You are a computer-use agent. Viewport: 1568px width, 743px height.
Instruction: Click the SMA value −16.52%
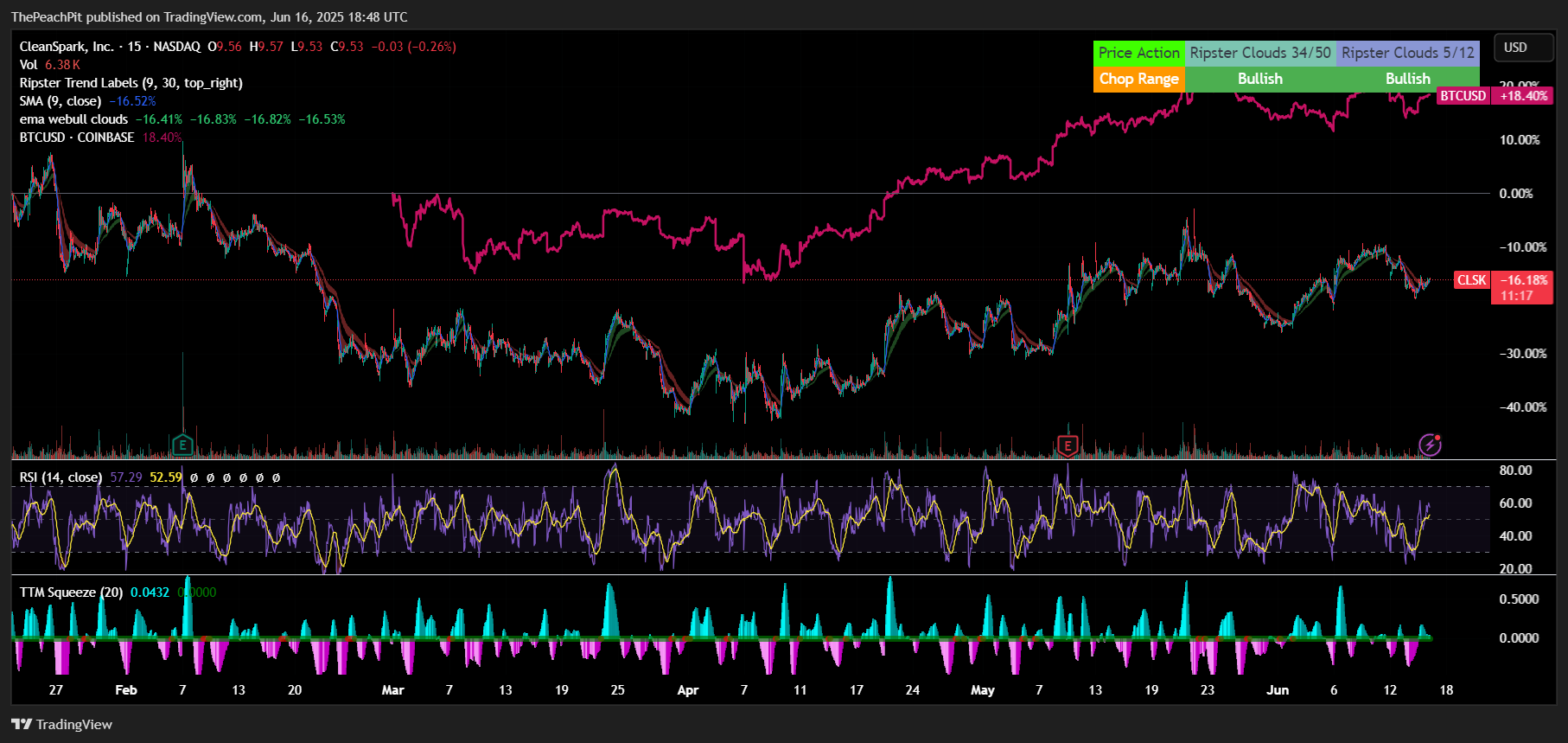click(132, 101)
